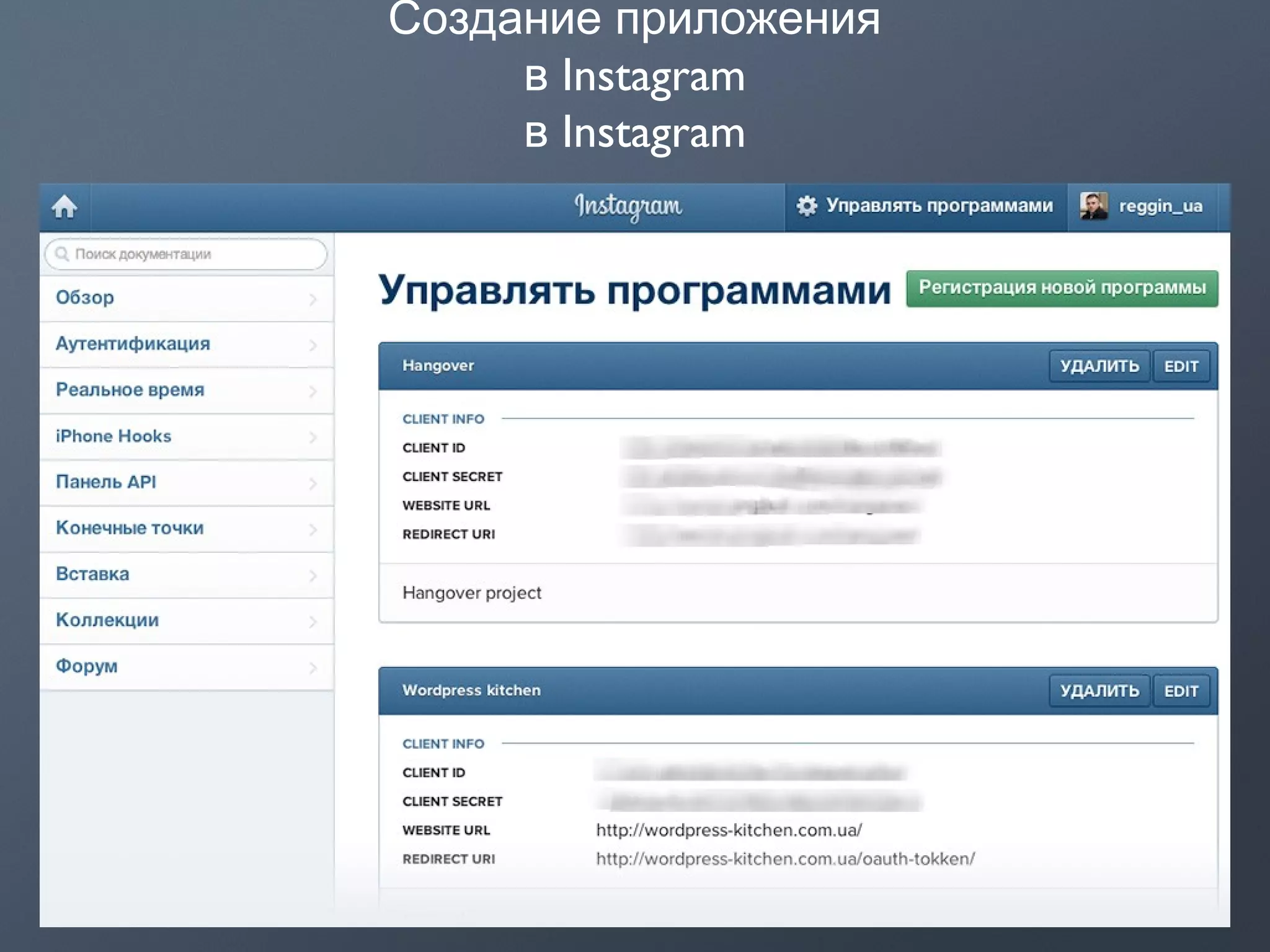Focus the Поиск документации search field
The height and width of the screenshot is (952, 1270).
(x=186, y=254)
